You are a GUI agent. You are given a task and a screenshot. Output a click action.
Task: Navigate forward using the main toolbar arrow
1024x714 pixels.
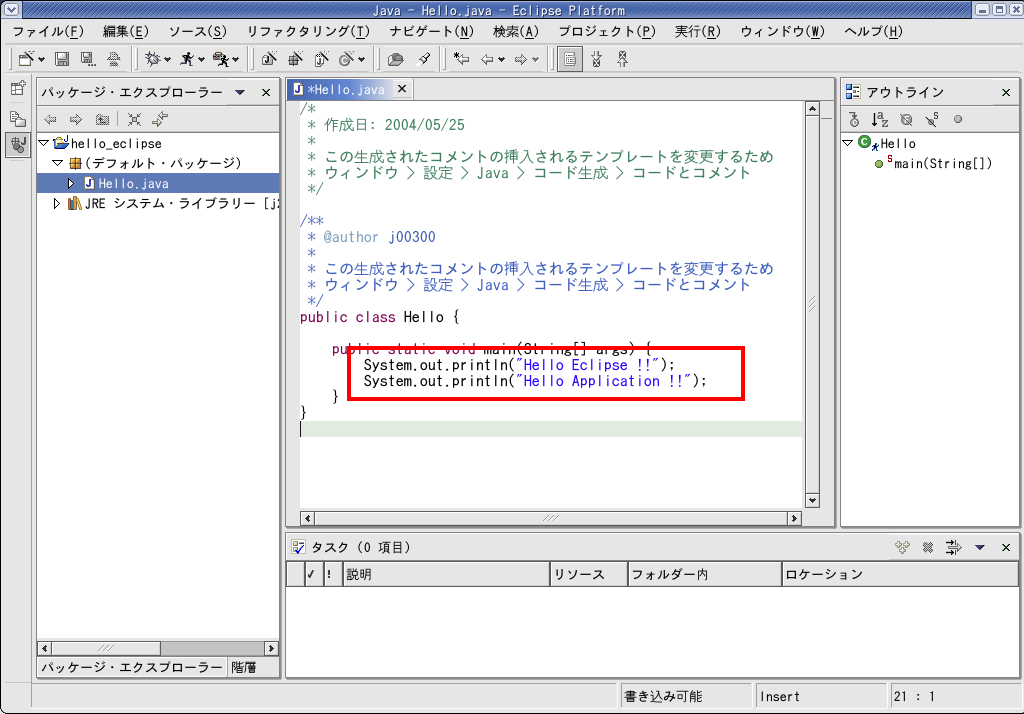pyautogui.click(x=520, y=59)
